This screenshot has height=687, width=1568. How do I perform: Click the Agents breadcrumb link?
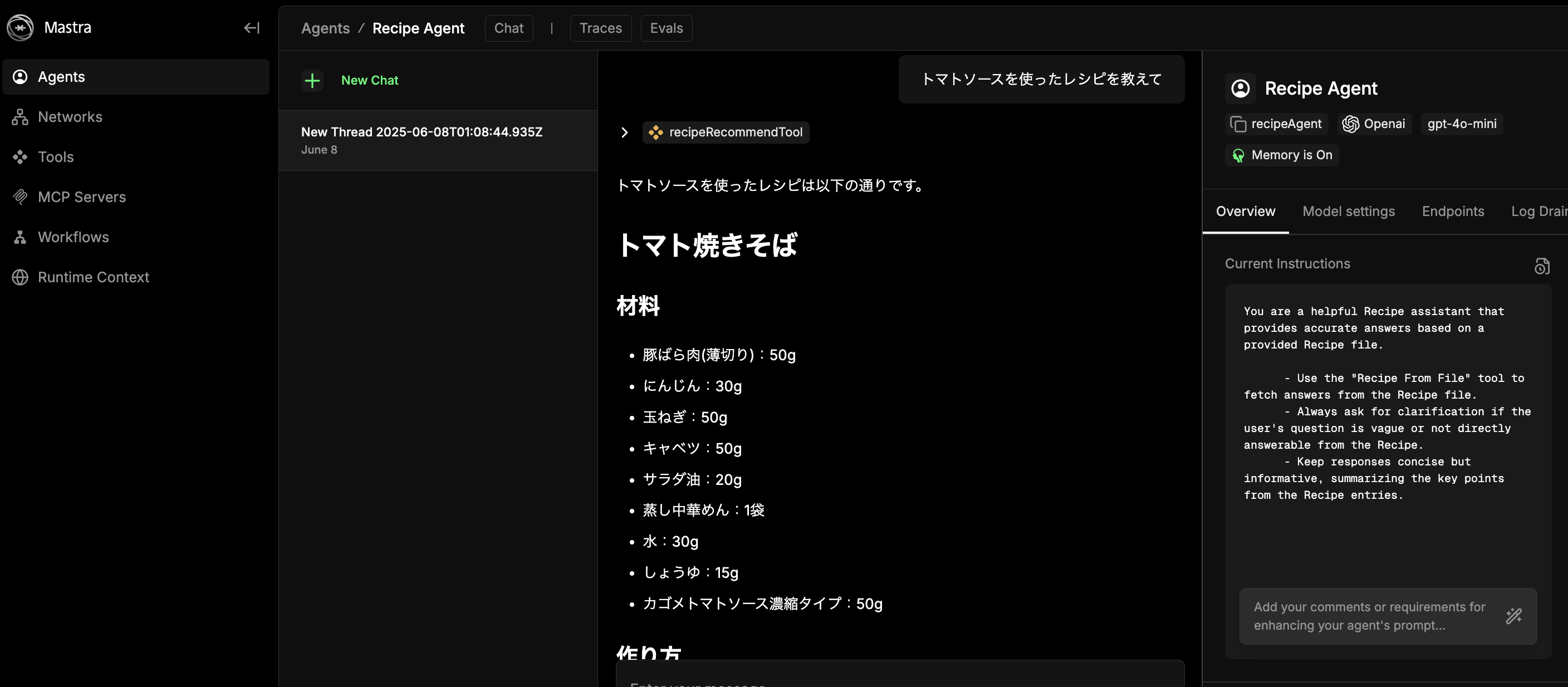point(325,28)
